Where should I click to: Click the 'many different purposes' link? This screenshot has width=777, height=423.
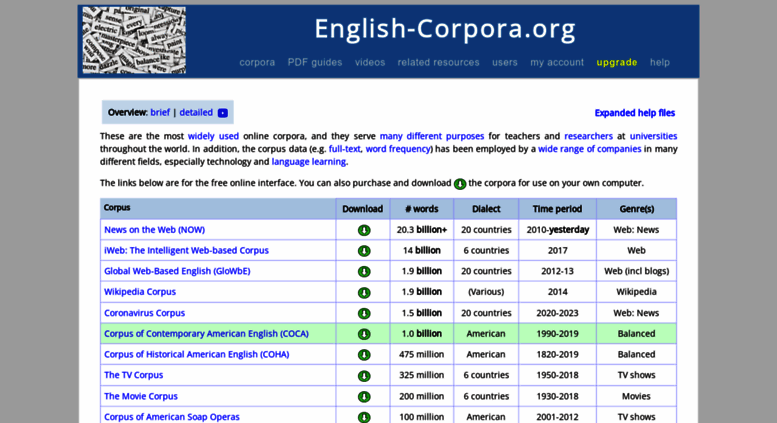coord(432,136)
